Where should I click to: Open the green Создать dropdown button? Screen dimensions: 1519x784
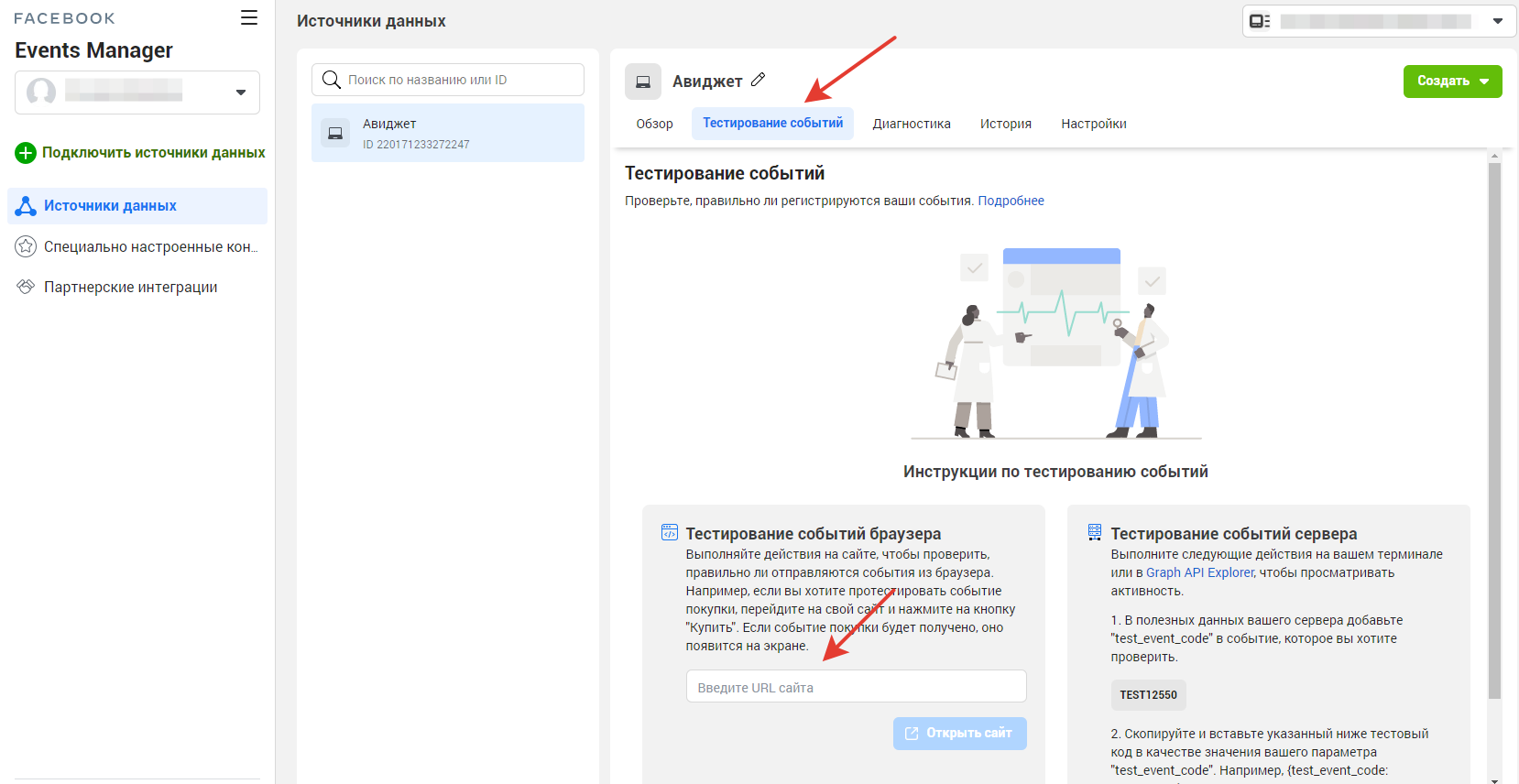click(1453, 82)
